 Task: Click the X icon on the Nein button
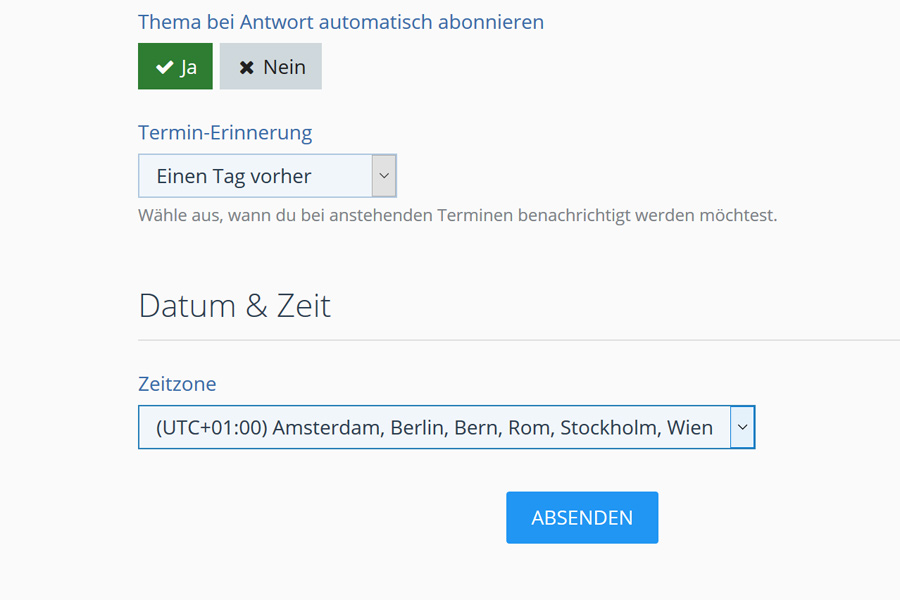(246, 67)
